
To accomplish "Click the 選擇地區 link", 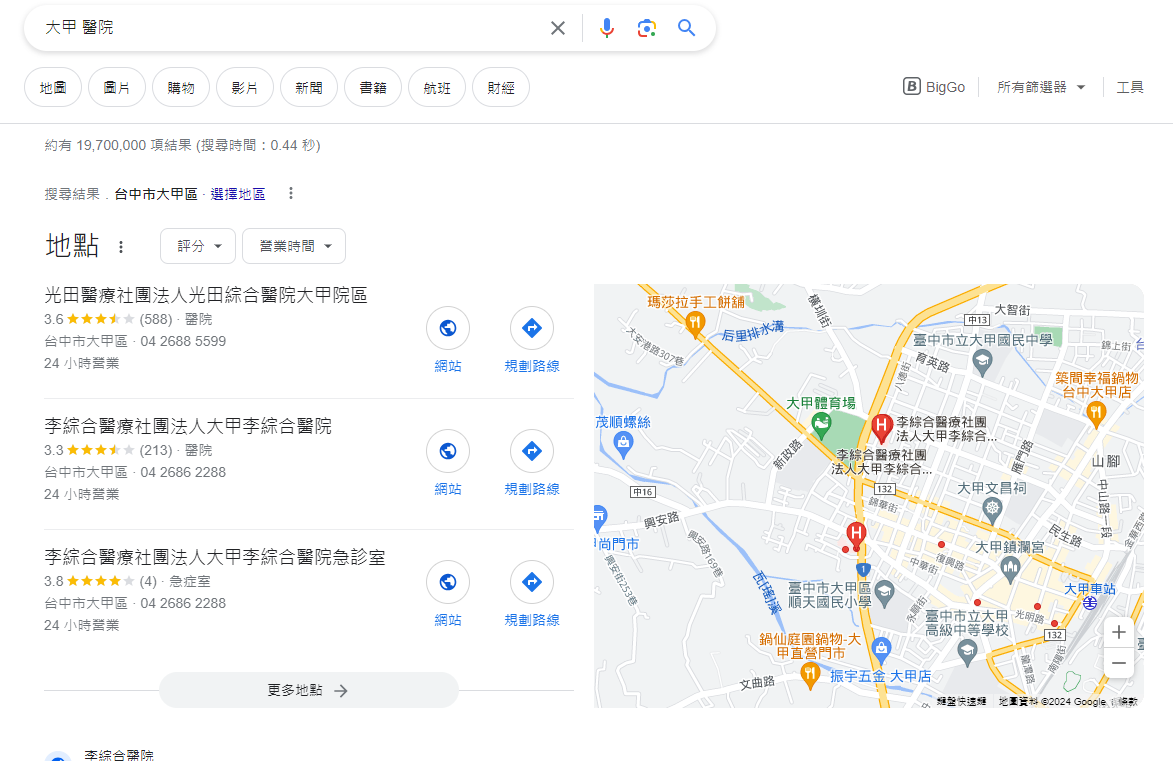I will [x=238, y=194].
